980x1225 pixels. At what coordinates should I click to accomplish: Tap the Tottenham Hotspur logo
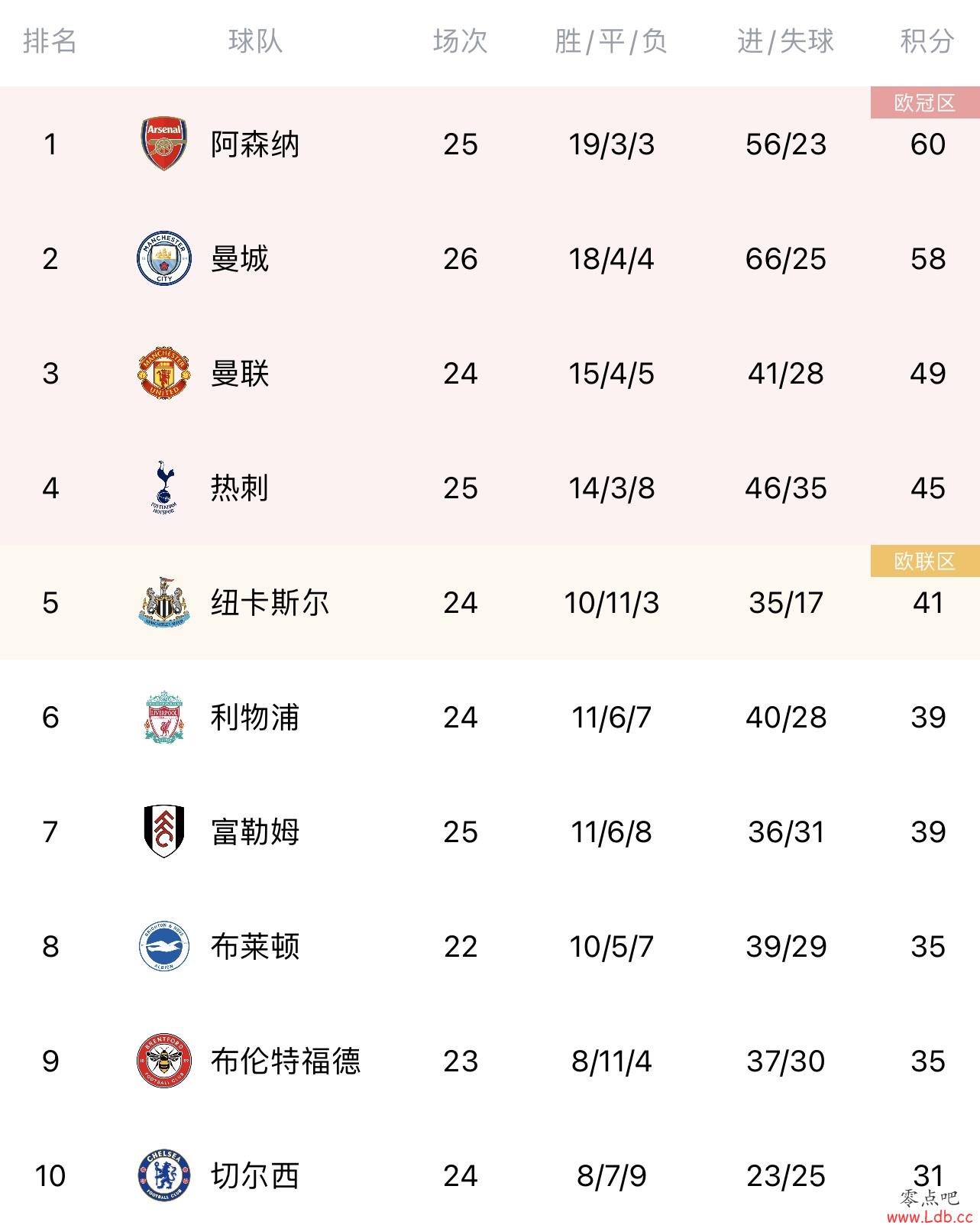163,488
